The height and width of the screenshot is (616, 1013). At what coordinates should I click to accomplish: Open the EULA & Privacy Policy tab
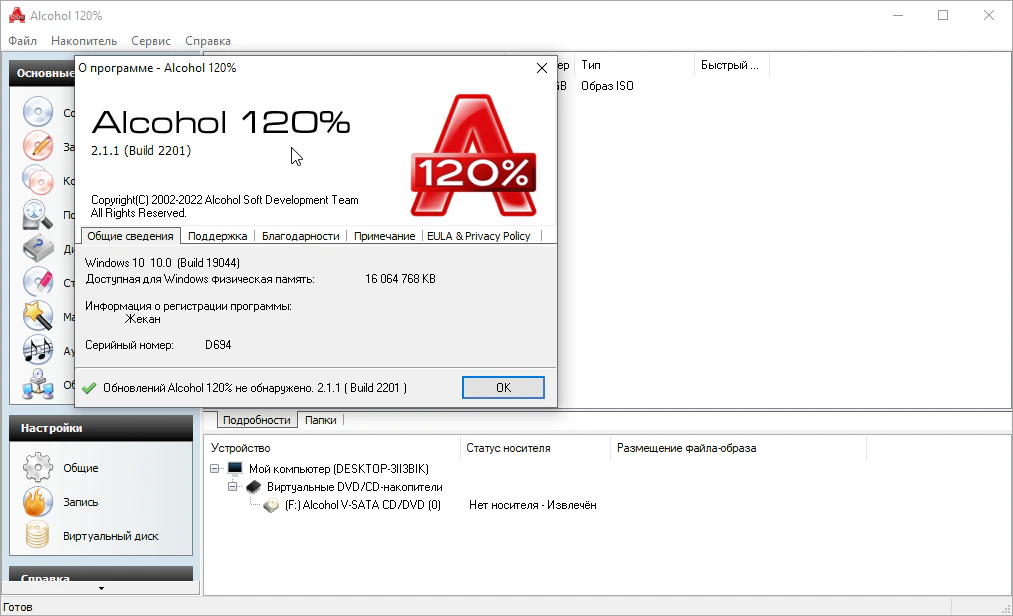pyautogui.click(x=478, y=236)
